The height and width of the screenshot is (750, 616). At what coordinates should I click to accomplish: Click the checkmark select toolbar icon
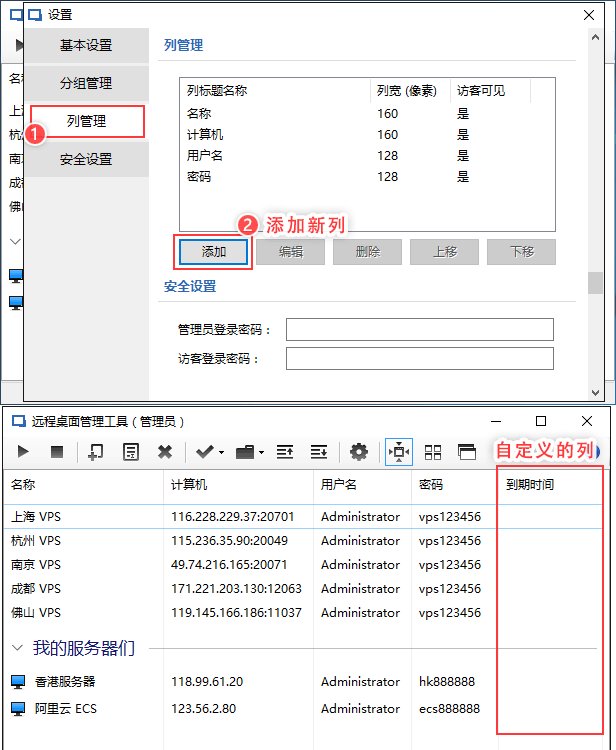point(205,452)
